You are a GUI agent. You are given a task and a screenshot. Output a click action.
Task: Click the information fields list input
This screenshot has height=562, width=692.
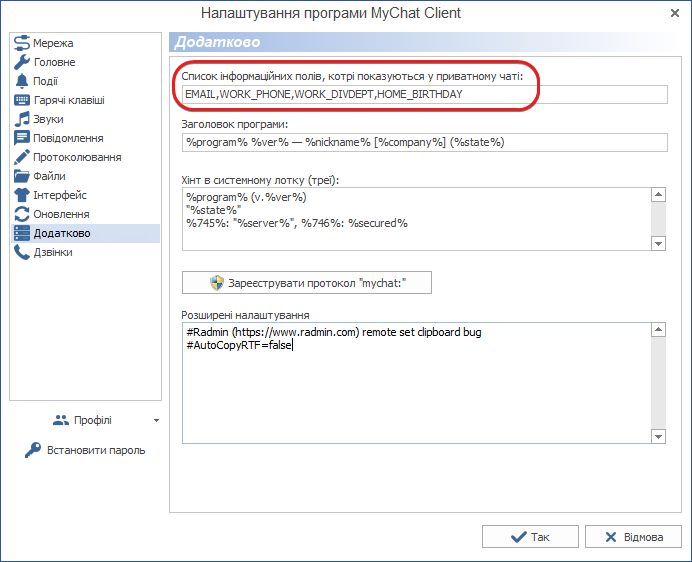pyautogui.click(x=425, y=94)
